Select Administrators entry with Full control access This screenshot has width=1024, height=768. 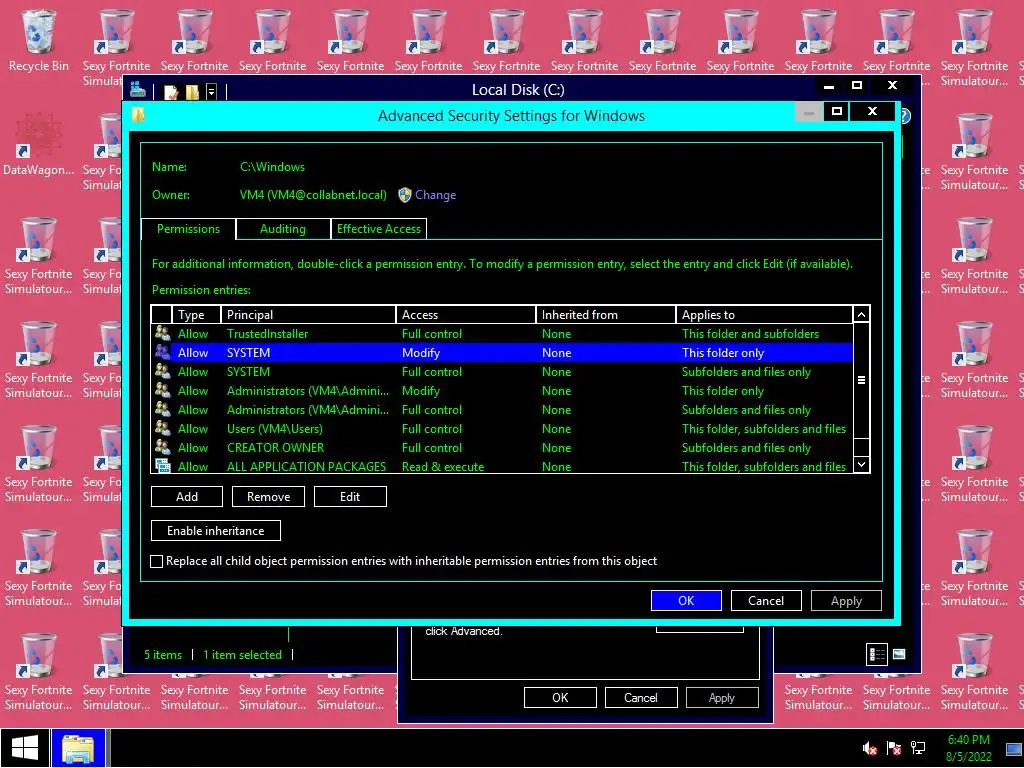coord(502,409)
